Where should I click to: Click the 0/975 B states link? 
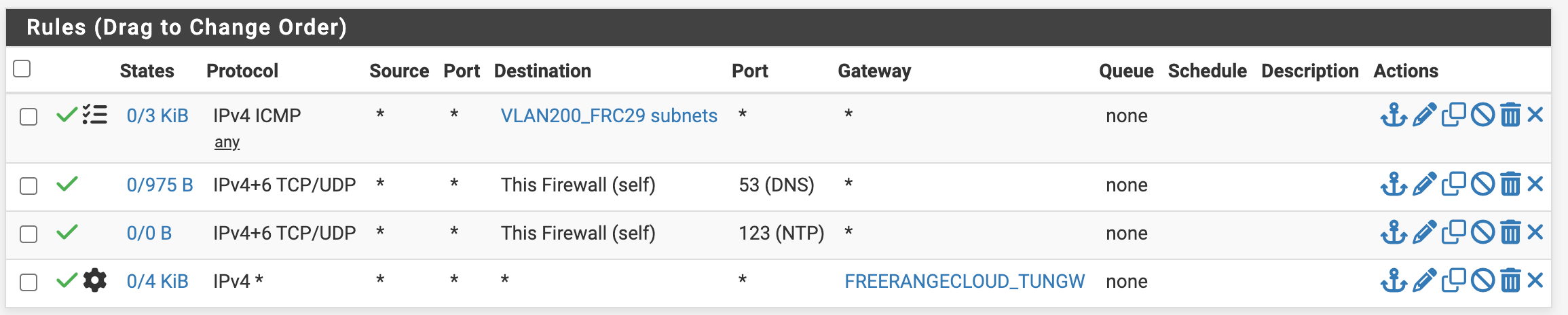point(160,185)
